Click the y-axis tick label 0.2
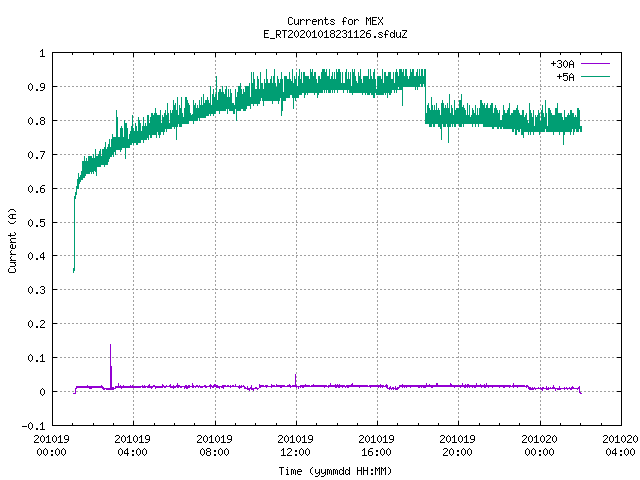Screen dimensions: 640x480 click(x=36, y=324)
